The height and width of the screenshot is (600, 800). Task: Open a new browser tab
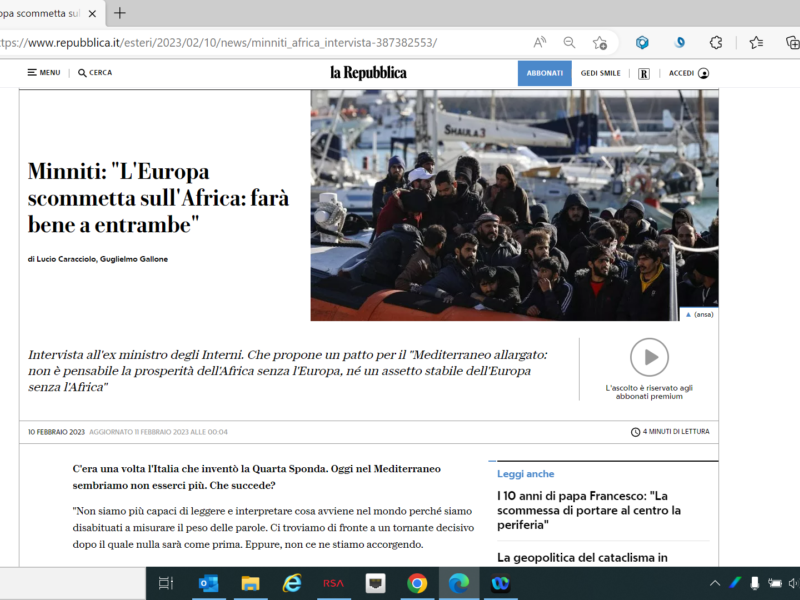tap(119, 13)
